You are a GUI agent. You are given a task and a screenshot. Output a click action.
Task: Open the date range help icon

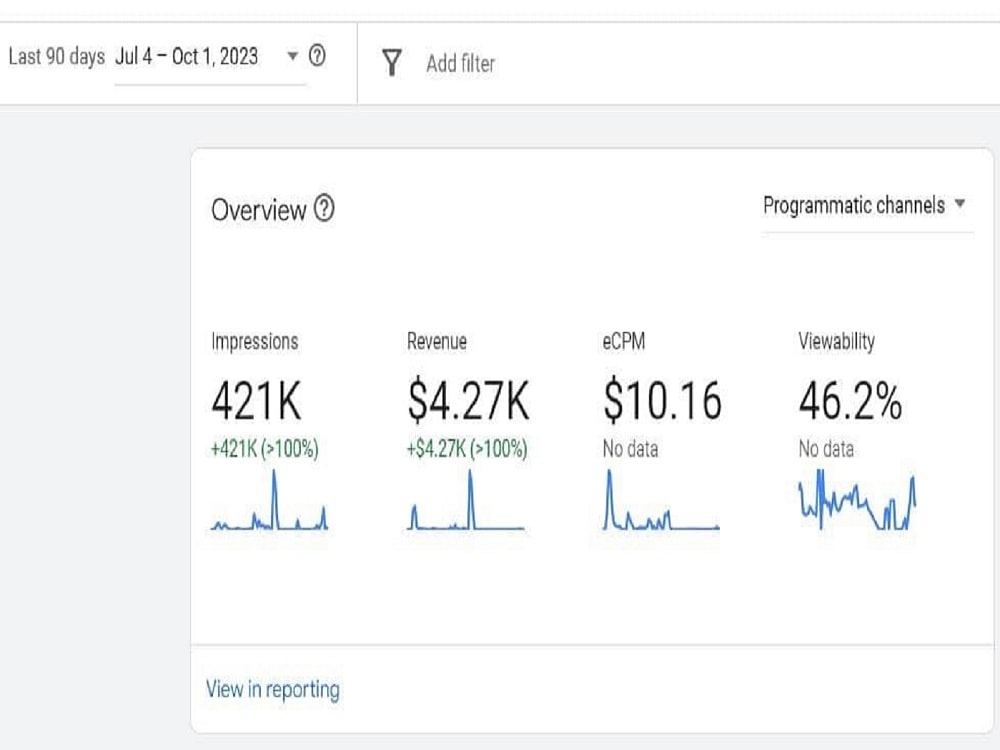tap(317, 56)
